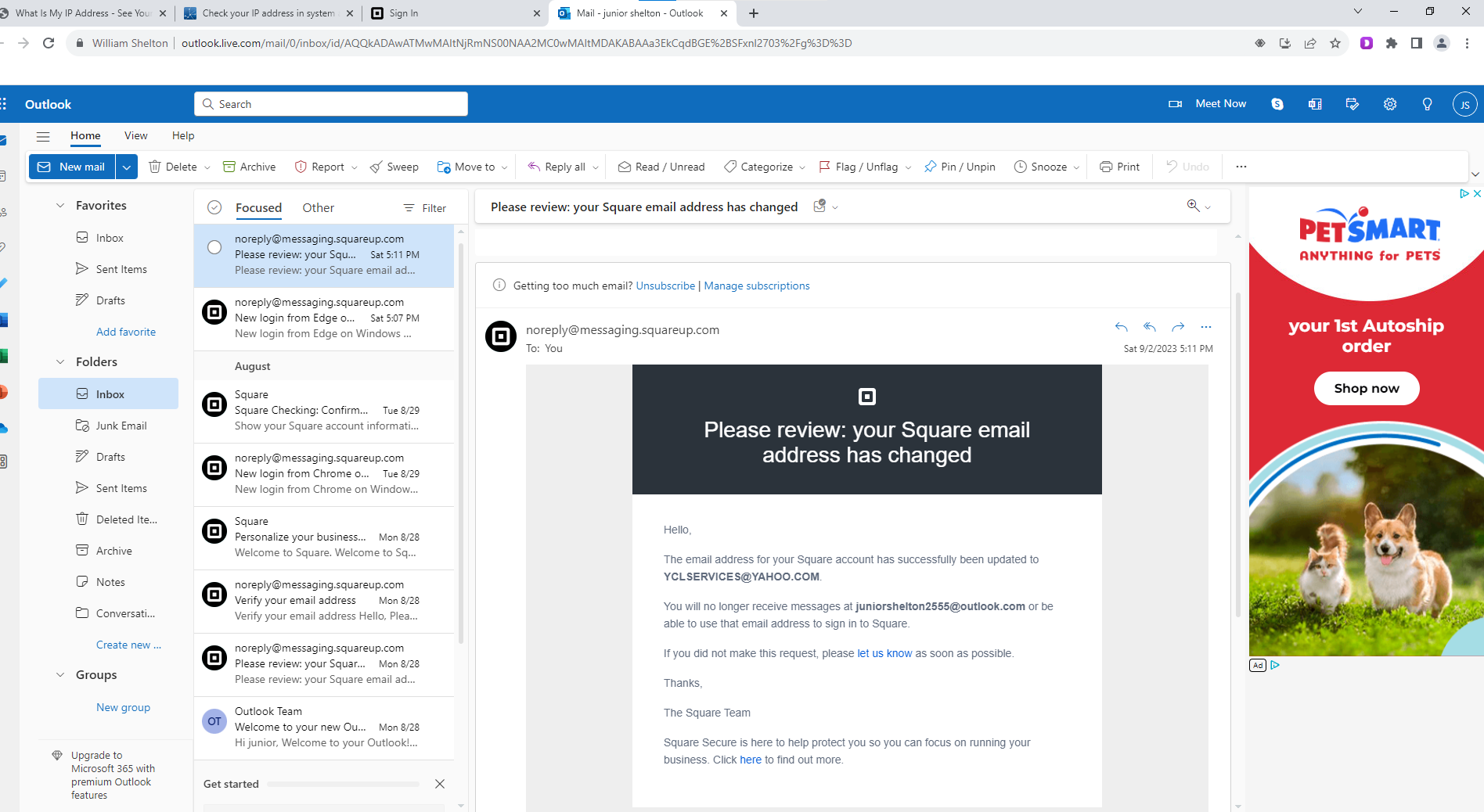Open the Categorize dropdown arrow
Screen dimensions: 1484x812
pyautogui.click(x=802, y=167)
